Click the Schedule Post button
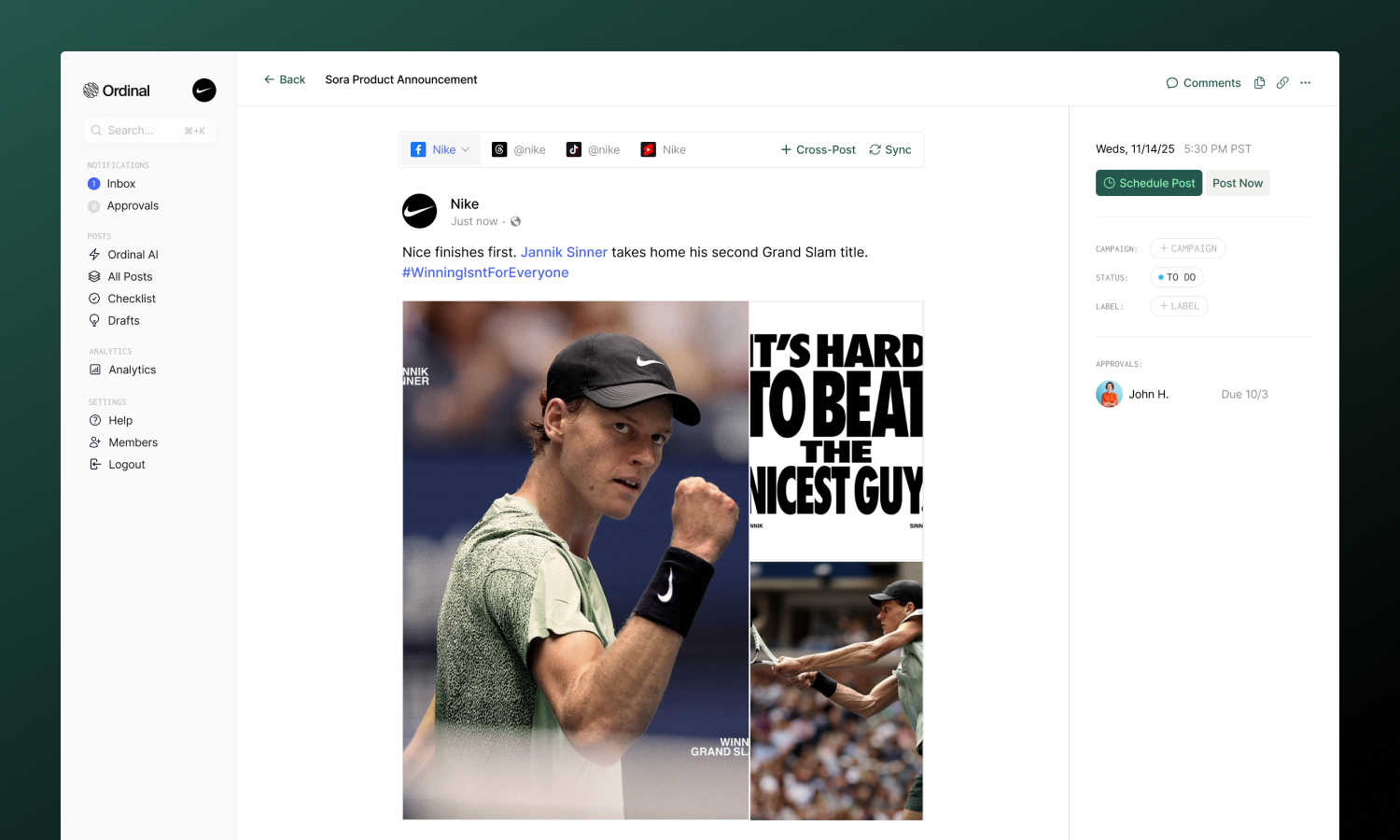This screenshot has height=840, width=1400. pyautogui.click(x=1149, y=183)
